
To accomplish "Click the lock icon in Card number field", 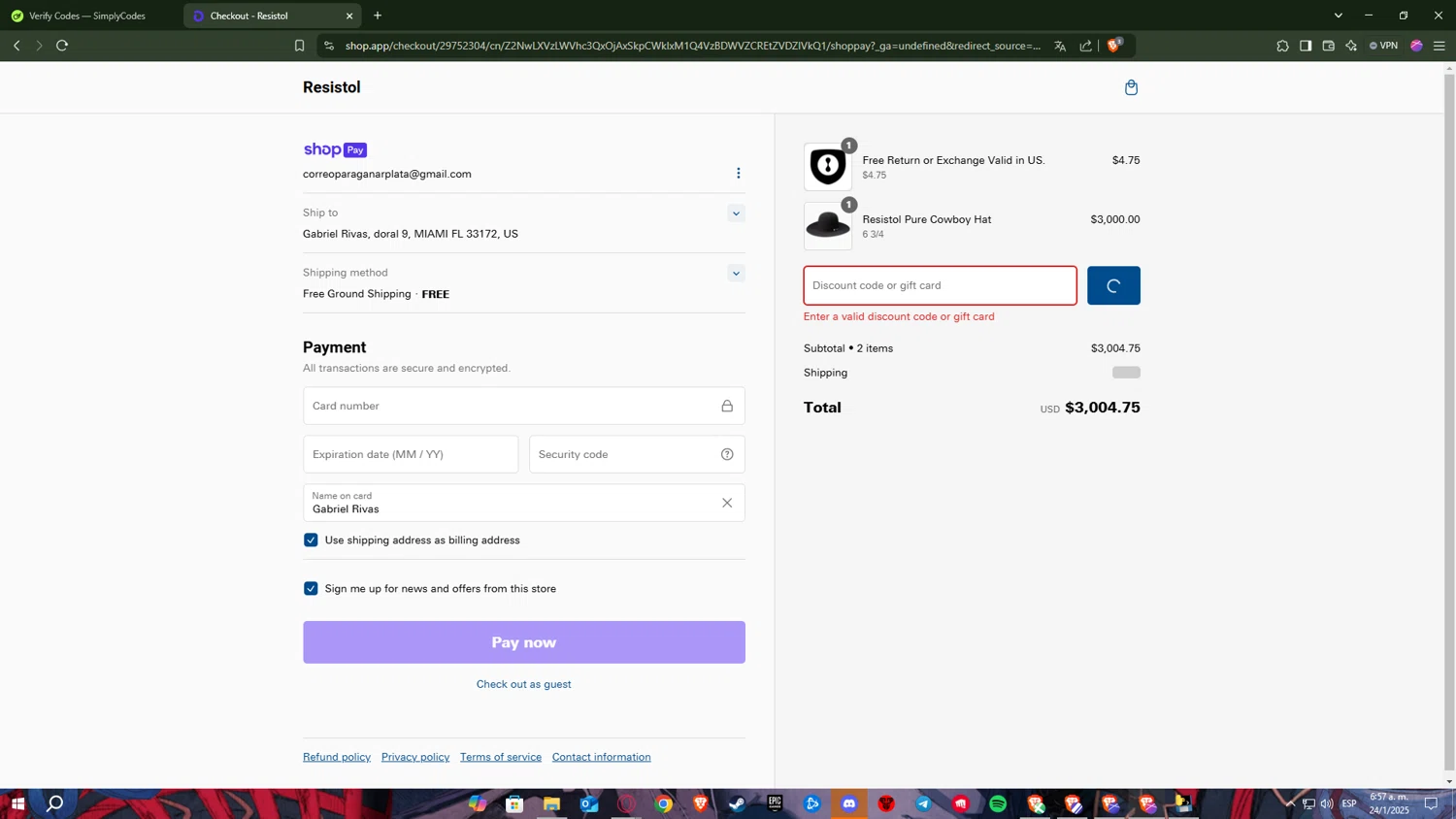I will (x=727, y=406).
